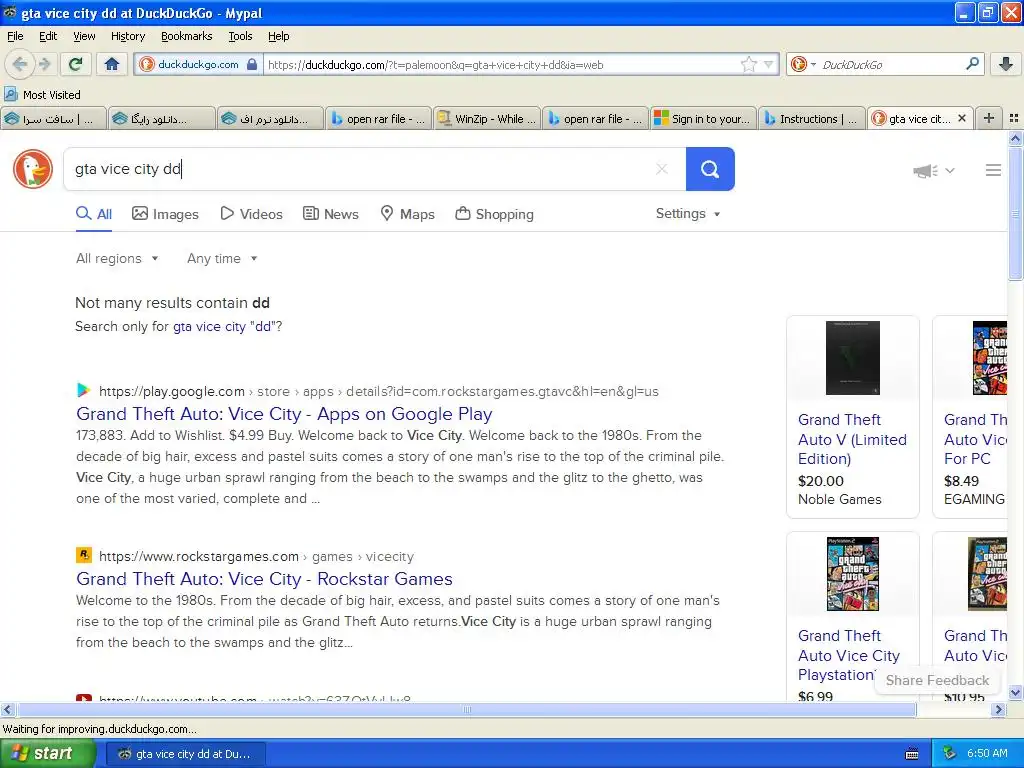Open the All regions dropdown

117,259
